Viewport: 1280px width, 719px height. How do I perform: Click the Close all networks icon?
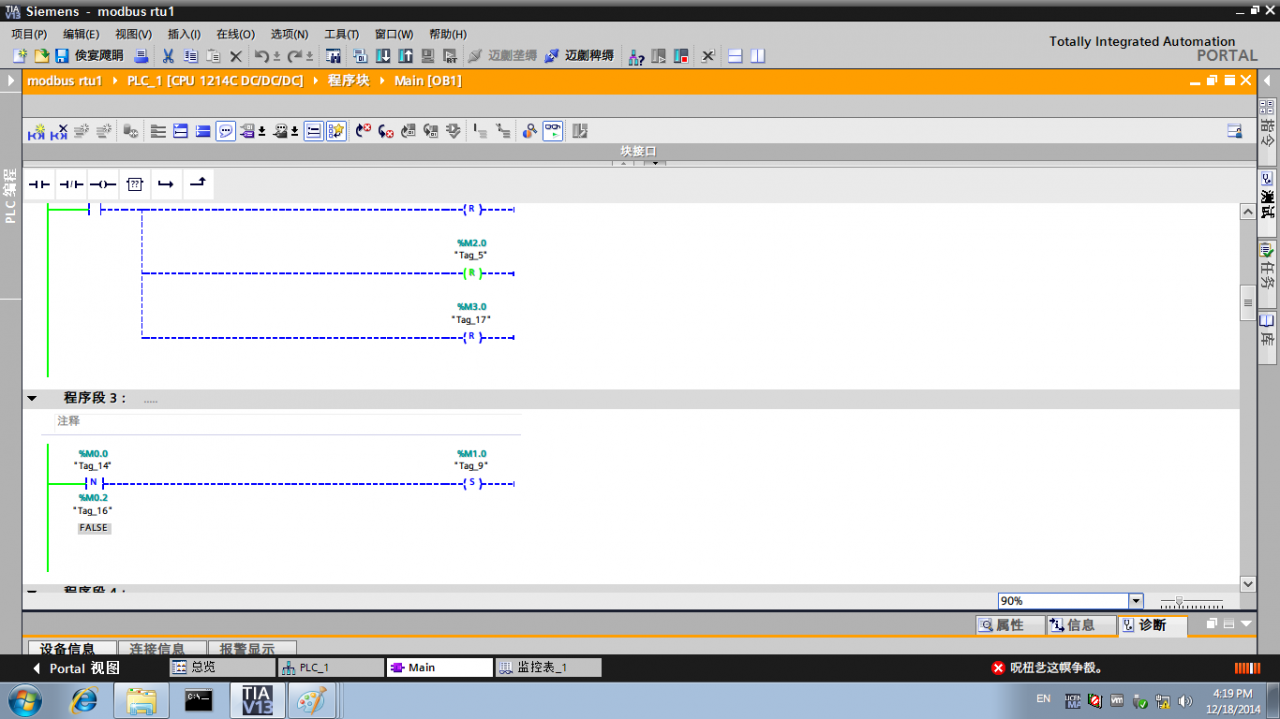(203, 131)
